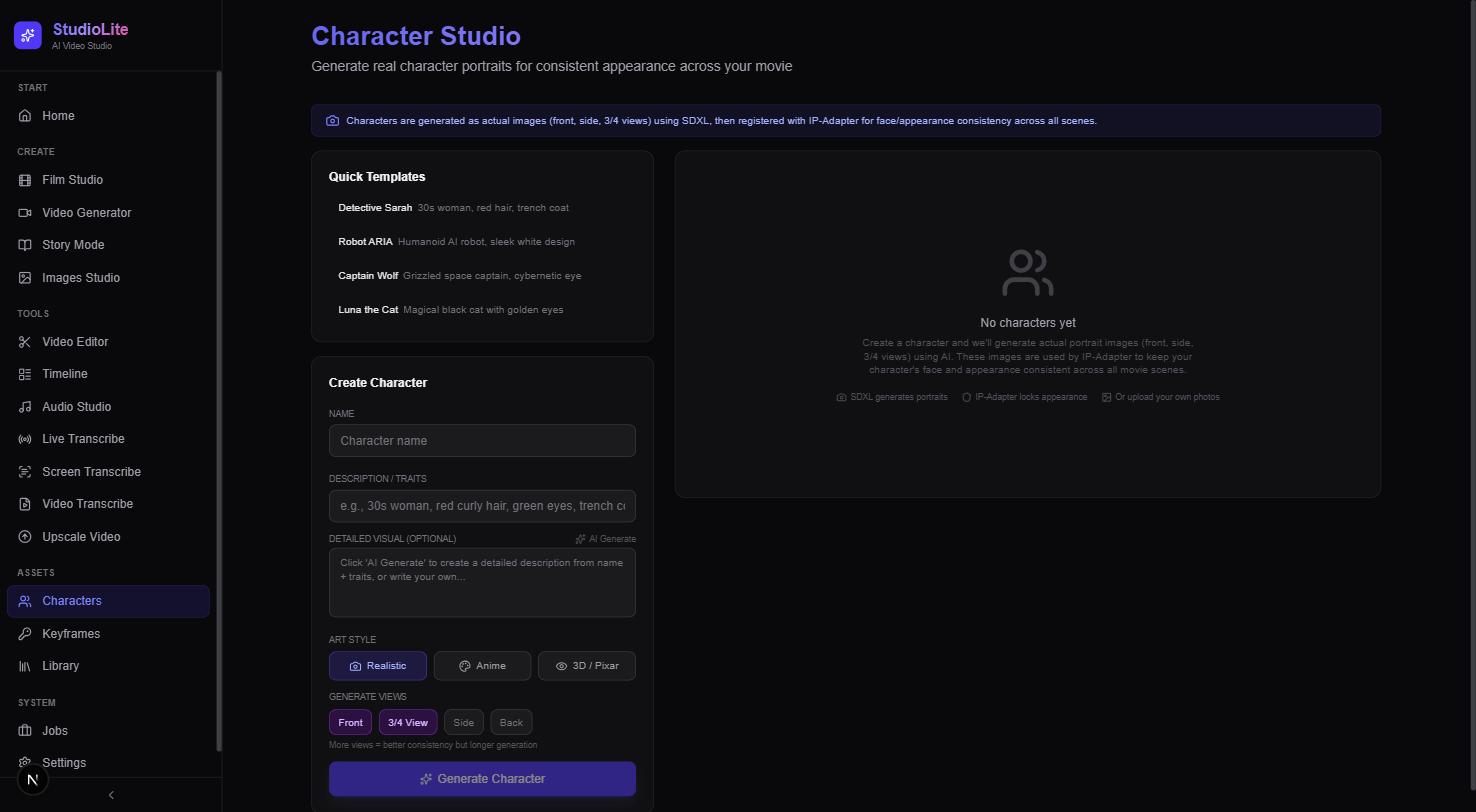Click the StudioLite logo icon
The width and height of the screenshot is (1476, 812).
28,36
